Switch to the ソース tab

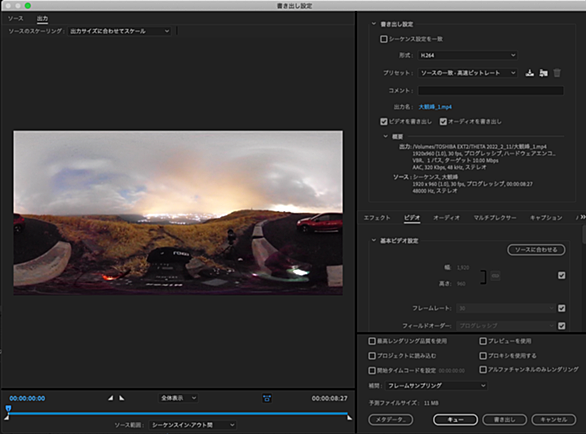coord(16,18)
